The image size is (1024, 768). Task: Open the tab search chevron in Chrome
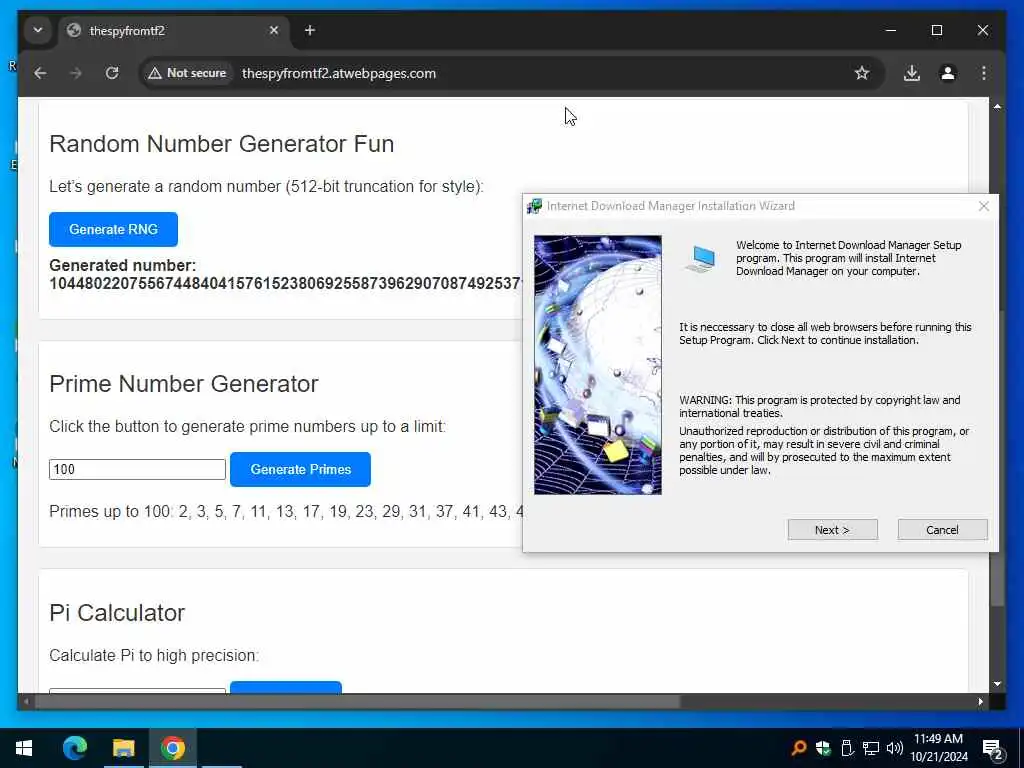(x=38, y=30)
